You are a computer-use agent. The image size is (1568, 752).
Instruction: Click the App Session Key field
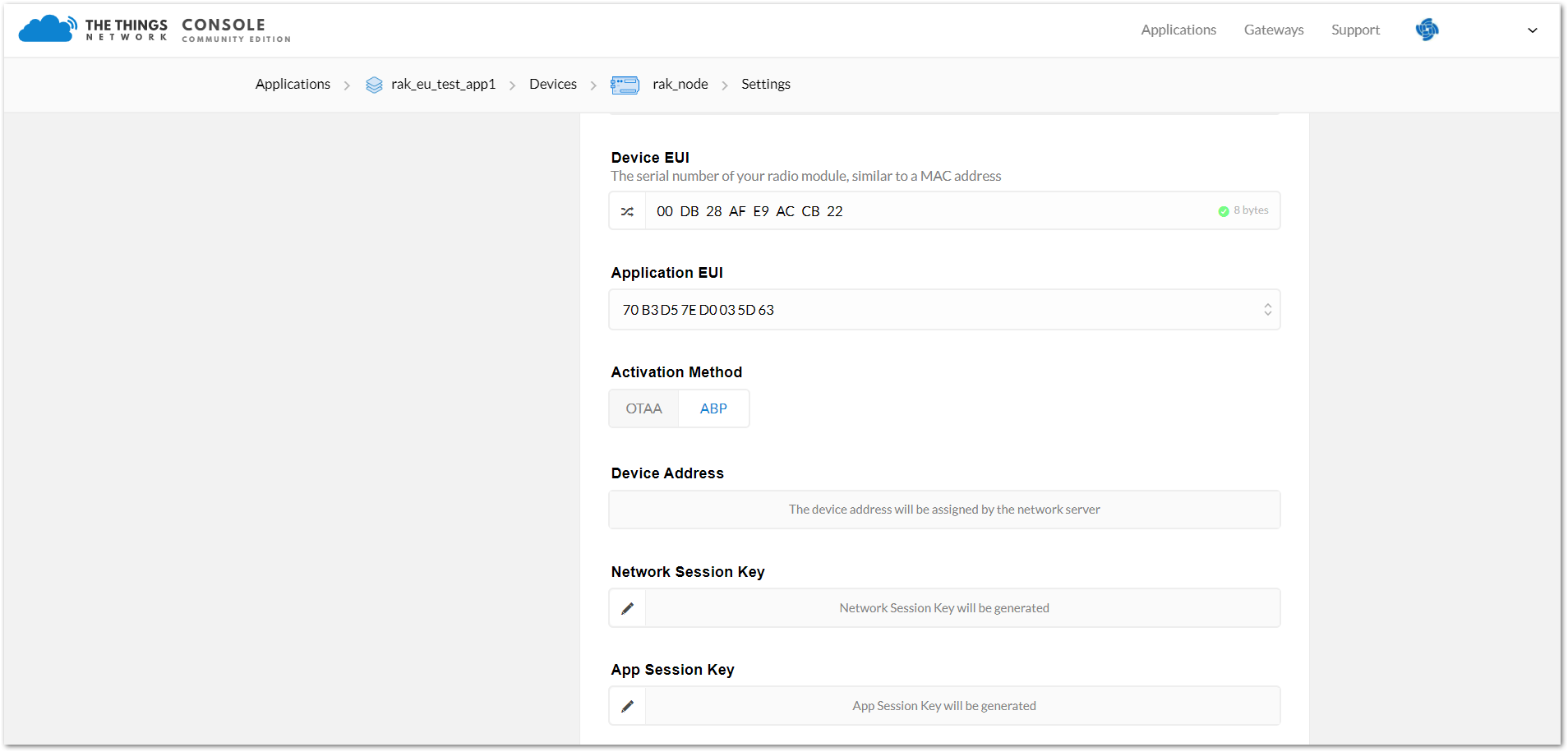pos(962,706)
